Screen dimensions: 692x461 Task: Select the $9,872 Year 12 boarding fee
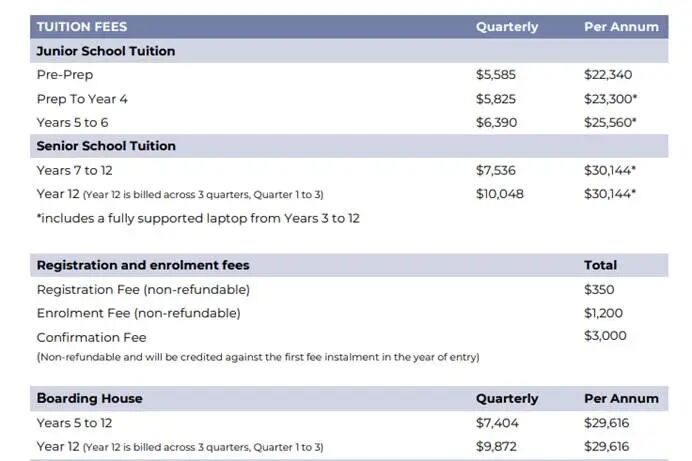click(496, 446)
